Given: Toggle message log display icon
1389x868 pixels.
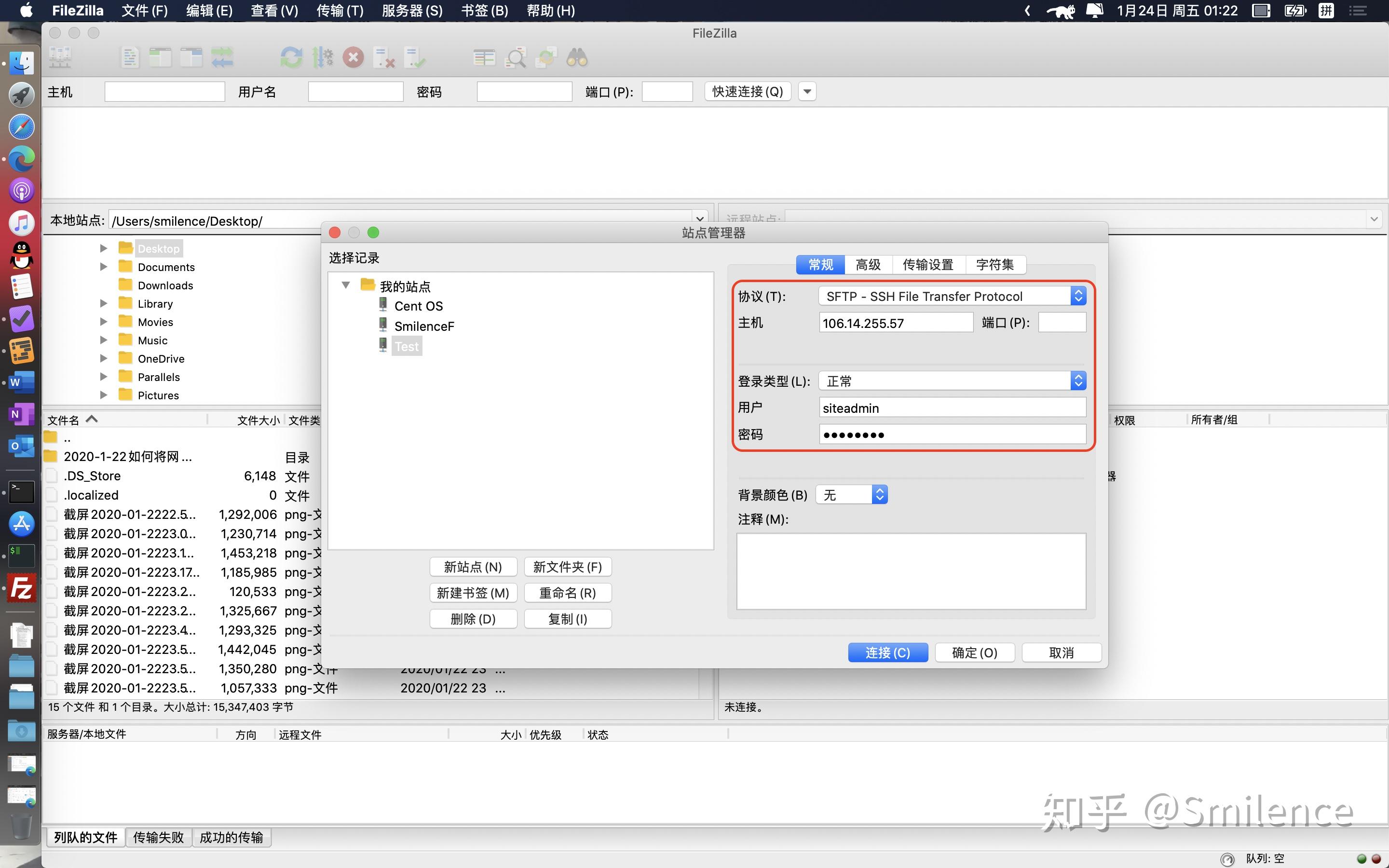Looking at the screenshot, I should (x=130, y=57).
